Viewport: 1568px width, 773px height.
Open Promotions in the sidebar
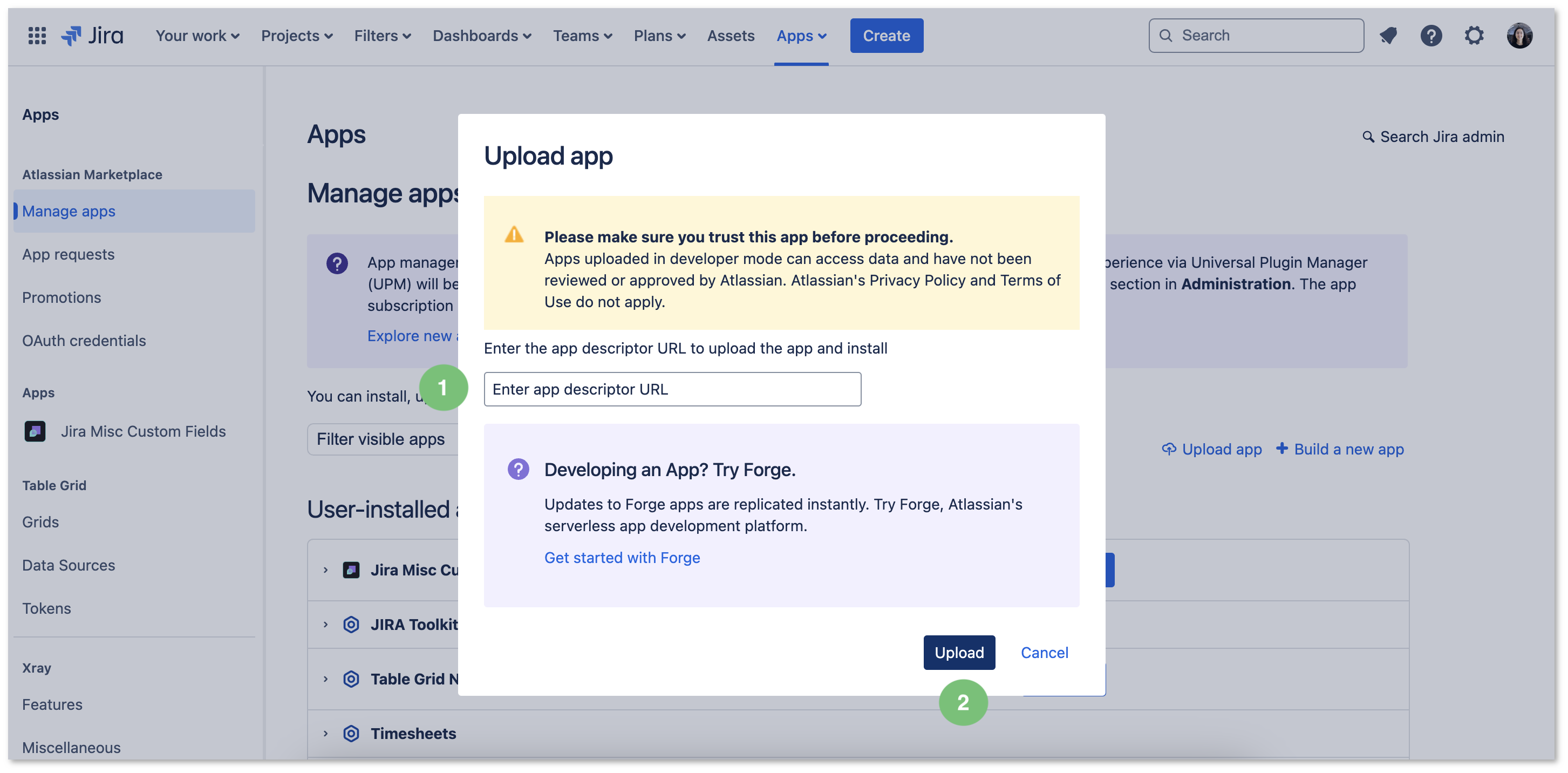[62, 297]
